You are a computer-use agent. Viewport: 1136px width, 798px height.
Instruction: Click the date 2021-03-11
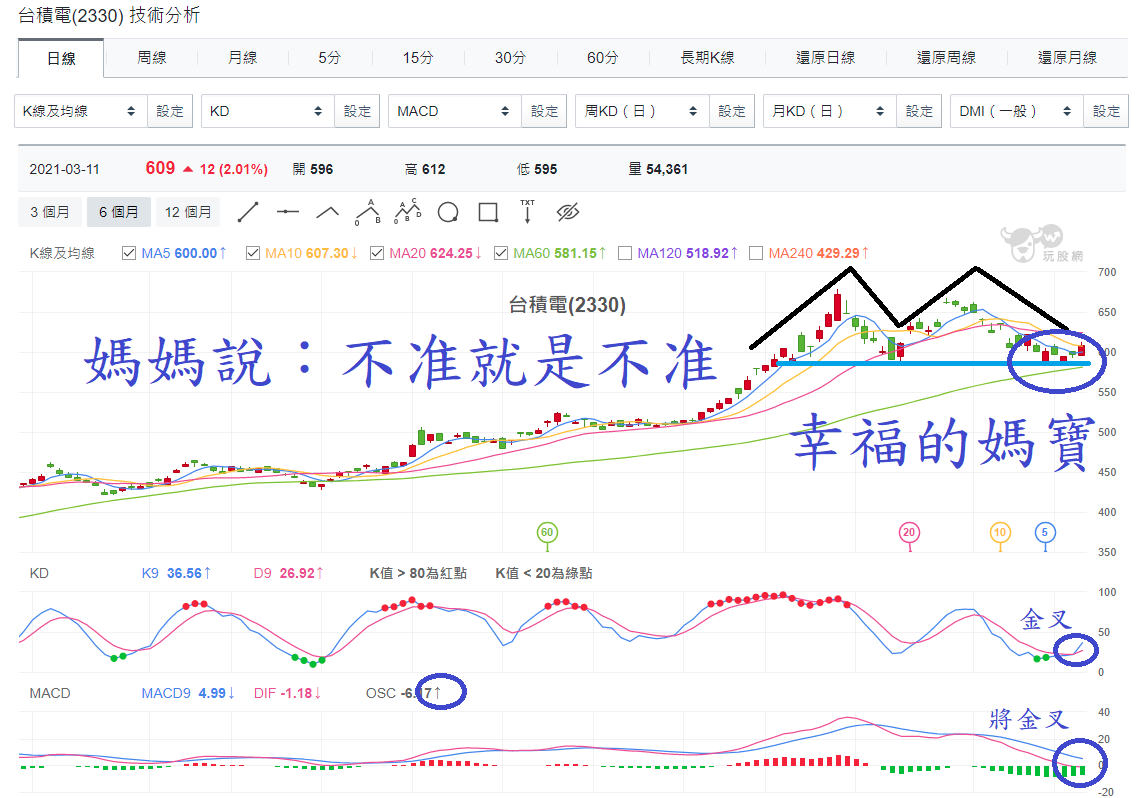pos(64,170)
